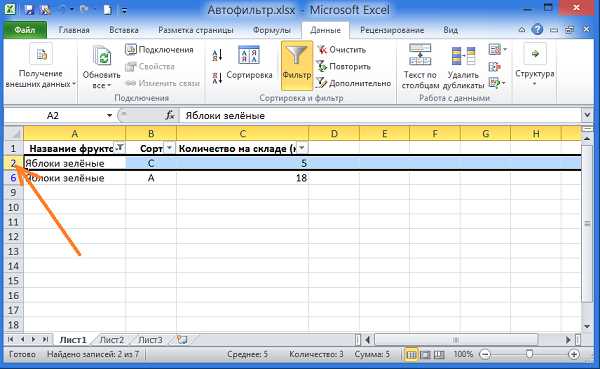
Task: Go to last sheet navigation arrow
Action: (x=45, y=340)
